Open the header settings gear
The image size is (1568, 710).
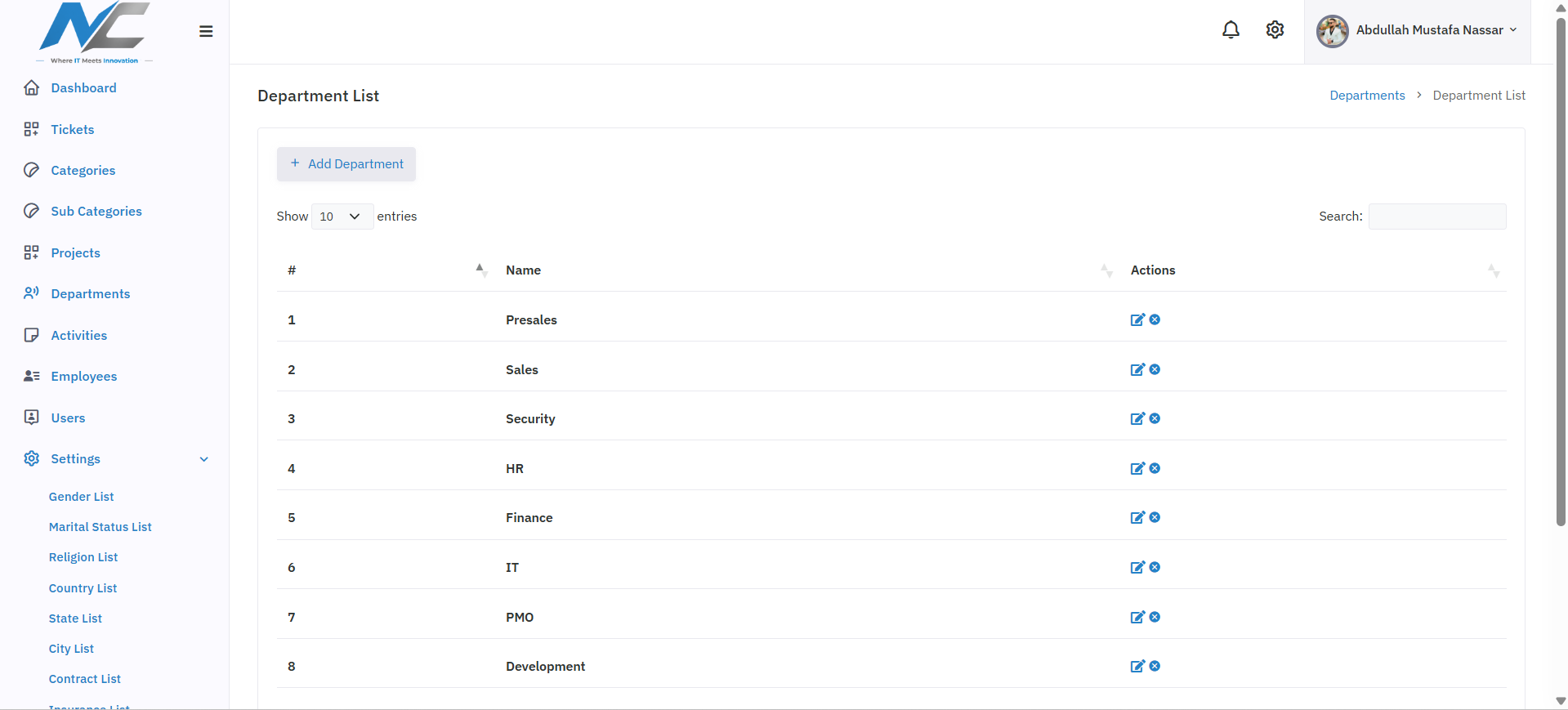[x=1275, y=30]
